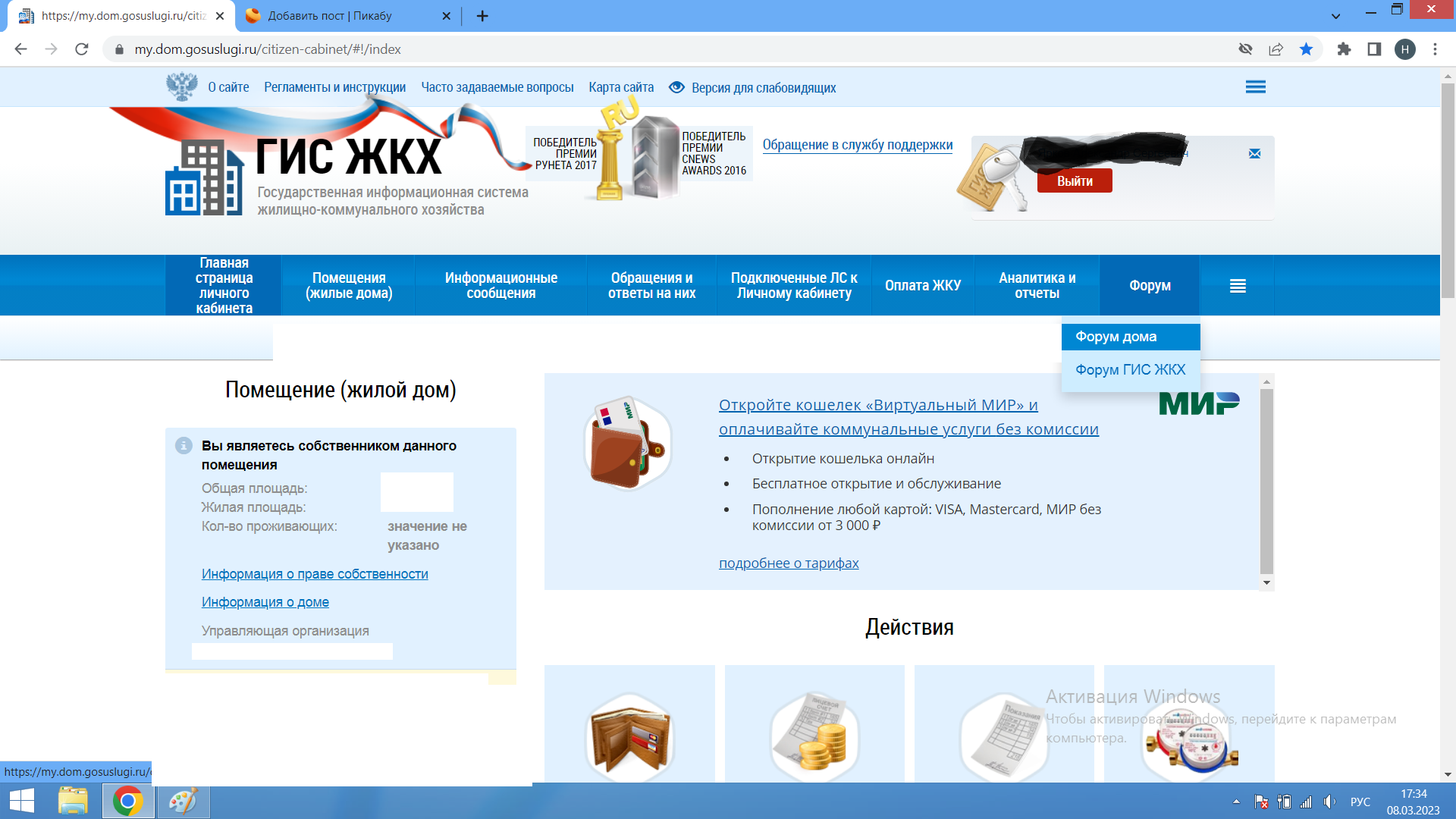1456x819 pixels.
Task: Open Обращения и ответы на них tab
Action: [651, 286]
